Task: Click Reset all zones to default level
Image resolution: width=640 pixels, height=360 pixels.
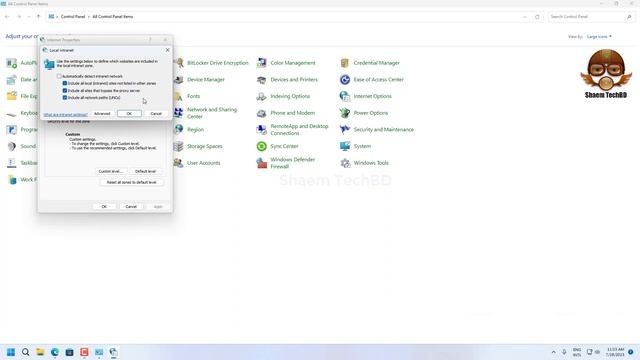Action: coord(131,182)
